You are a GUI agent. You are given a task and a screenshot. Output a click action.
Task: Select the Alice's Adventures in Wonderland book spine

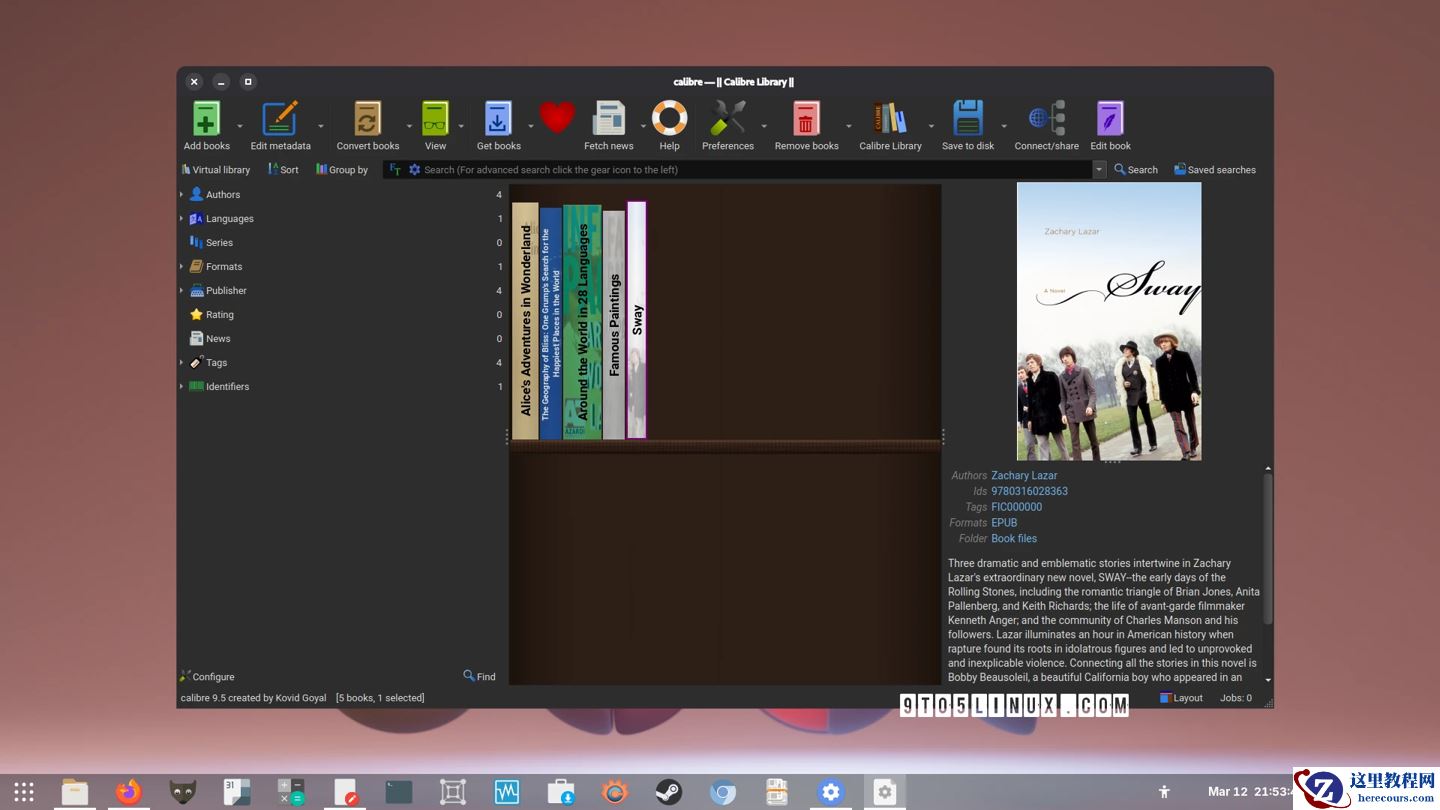point(525,320)
